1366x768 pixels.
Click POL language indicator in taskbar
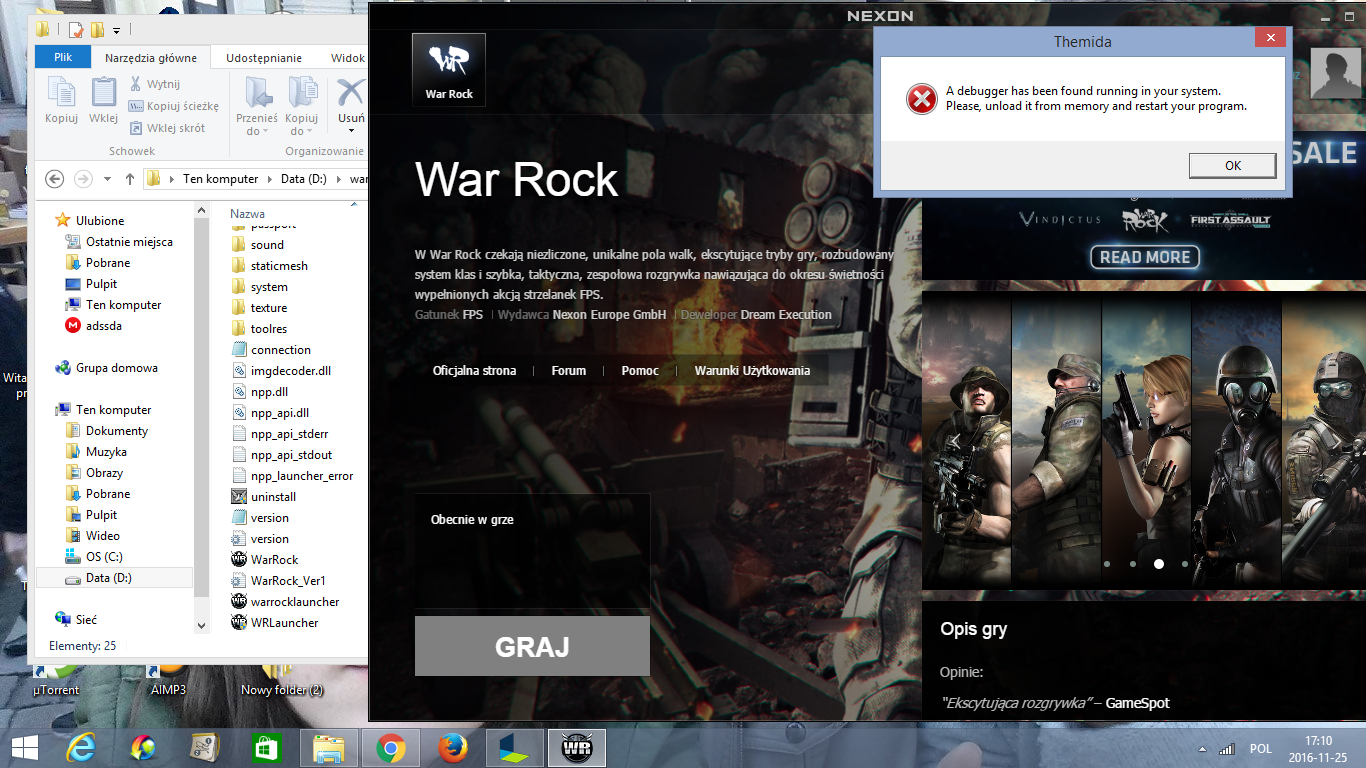pyautogui.click(x=1260, y=749)
